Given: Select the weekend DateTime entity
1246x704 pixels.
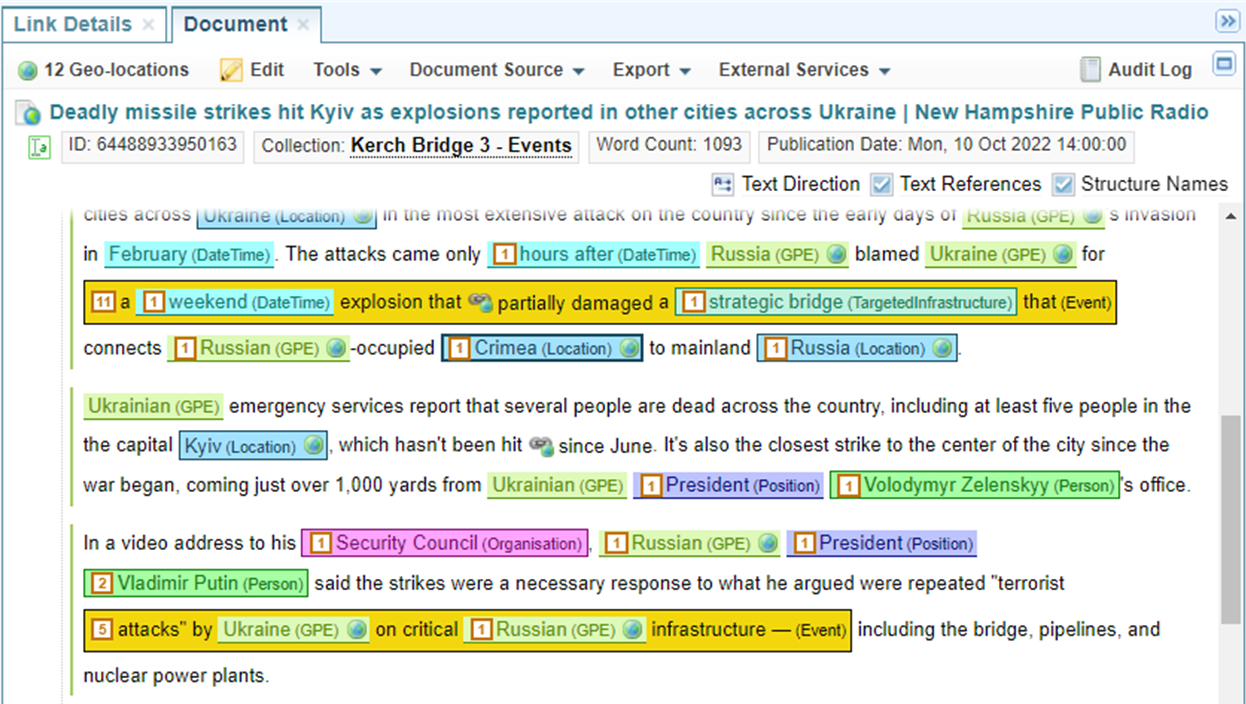Looking at the screenshot, I should 234,302.
